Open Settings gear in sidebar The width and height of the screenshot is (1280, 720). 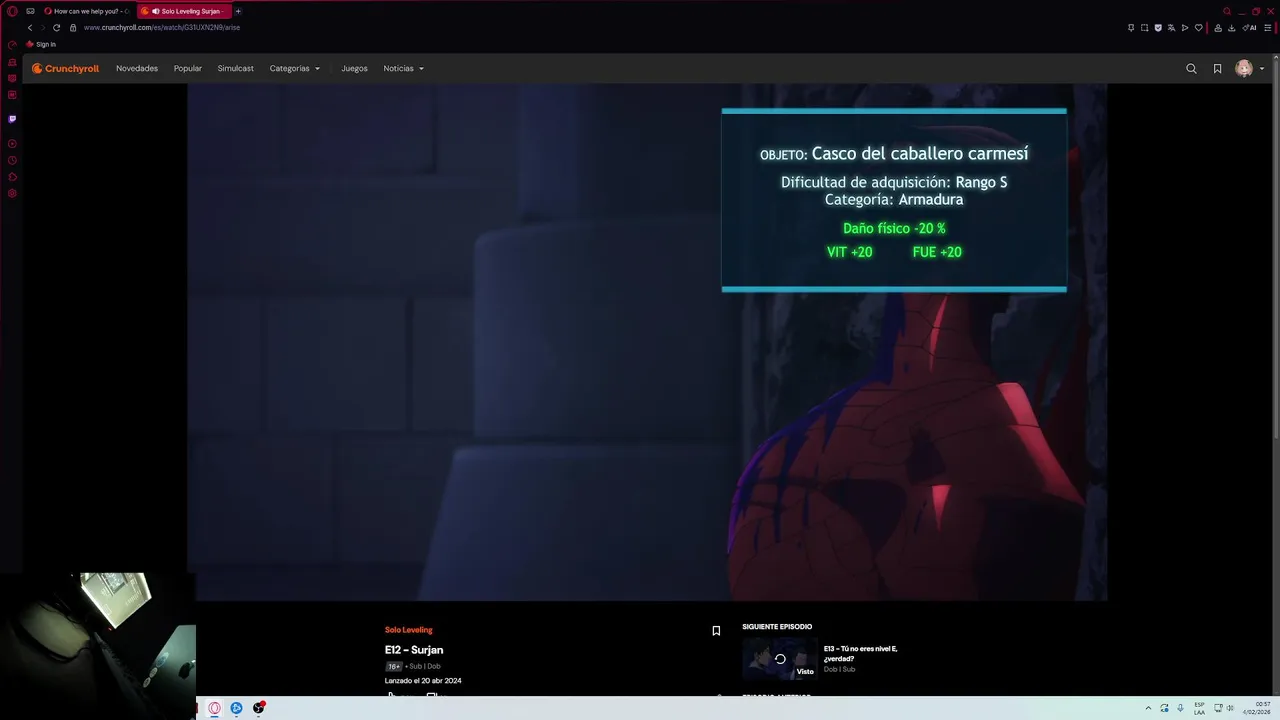click(12, 193)
